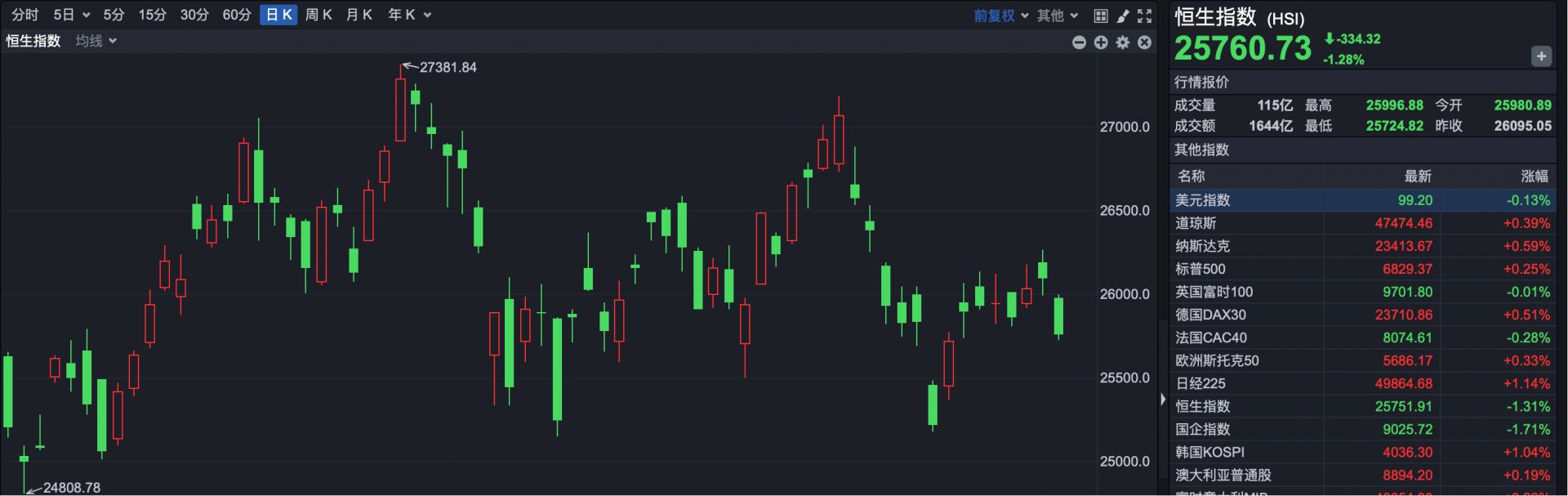Zoom out chart with minus icon
Image resolution: width=1568 pixels, height=496 pixels.
(1079, 42)
